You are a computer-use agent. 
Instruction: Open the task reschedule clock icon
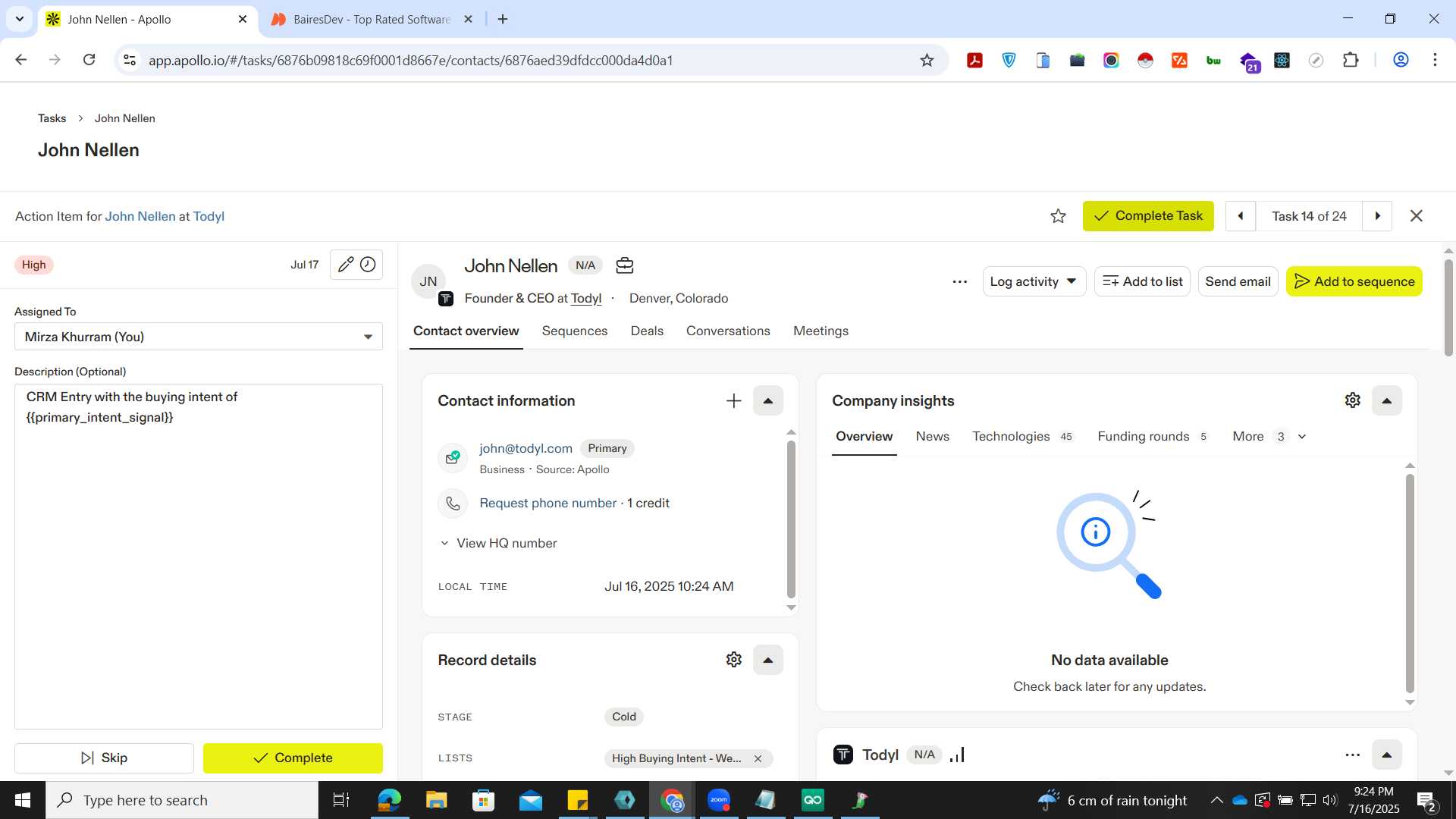point(368,265)
